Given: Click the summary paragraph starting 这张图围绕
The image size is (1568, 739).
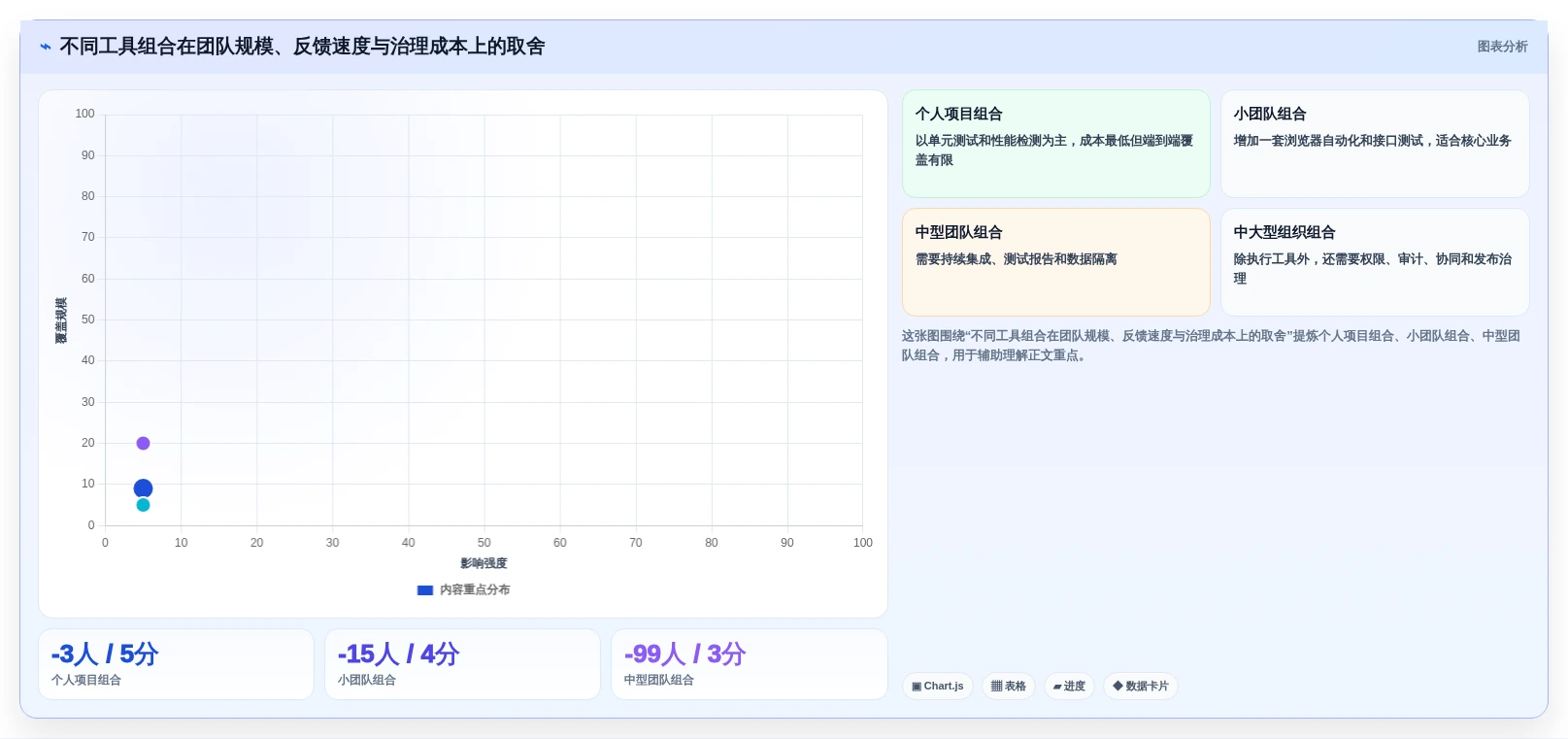Looking at the screenshot, I should (1211, 345).
